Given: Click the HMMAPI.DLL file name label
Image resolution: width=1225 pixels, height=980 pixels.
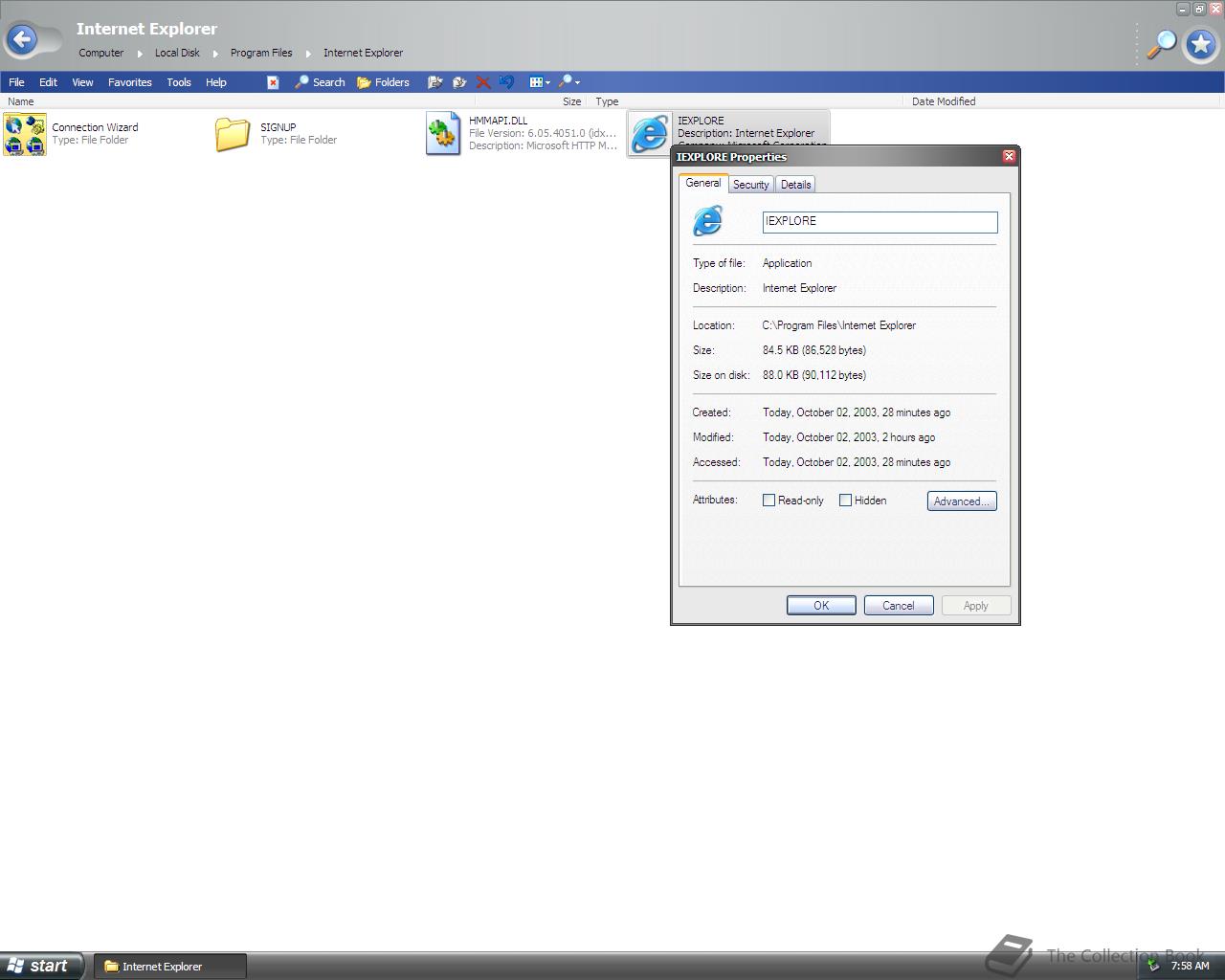Looking at the screenshot, I should [x=499, y=121].
